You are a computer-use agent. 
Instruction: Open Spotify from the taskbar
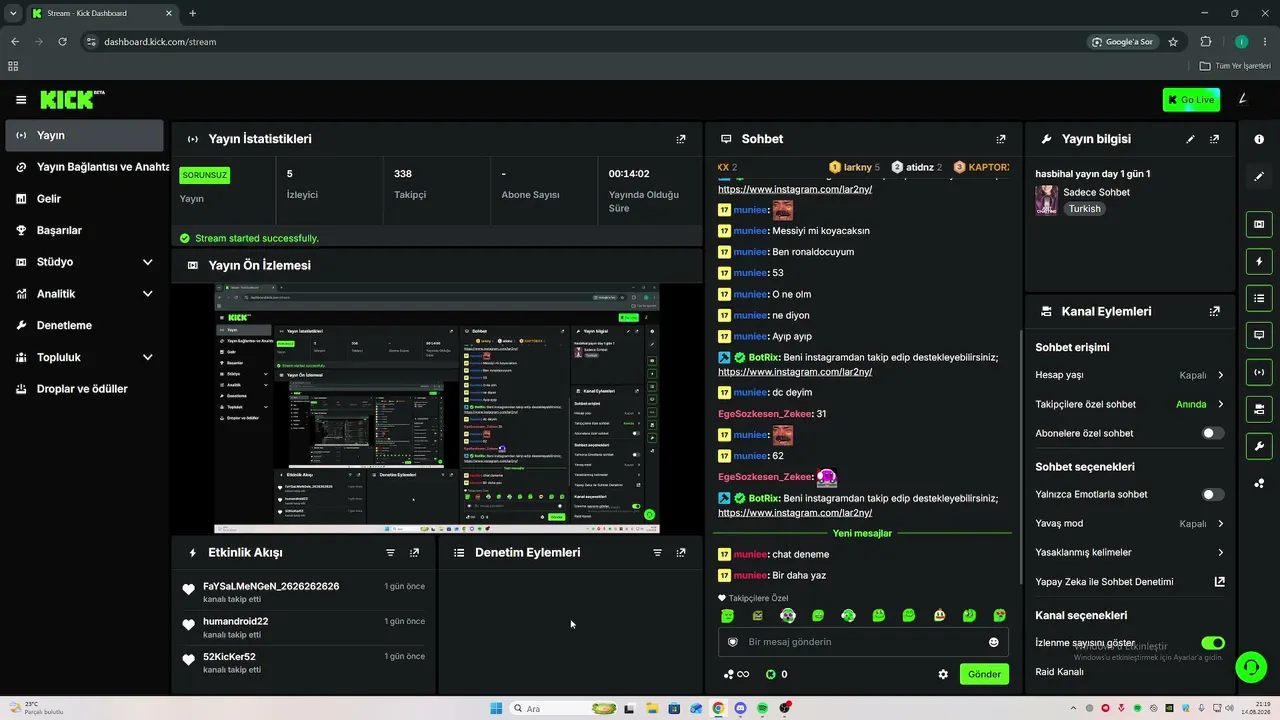click(x=763, y=708)
